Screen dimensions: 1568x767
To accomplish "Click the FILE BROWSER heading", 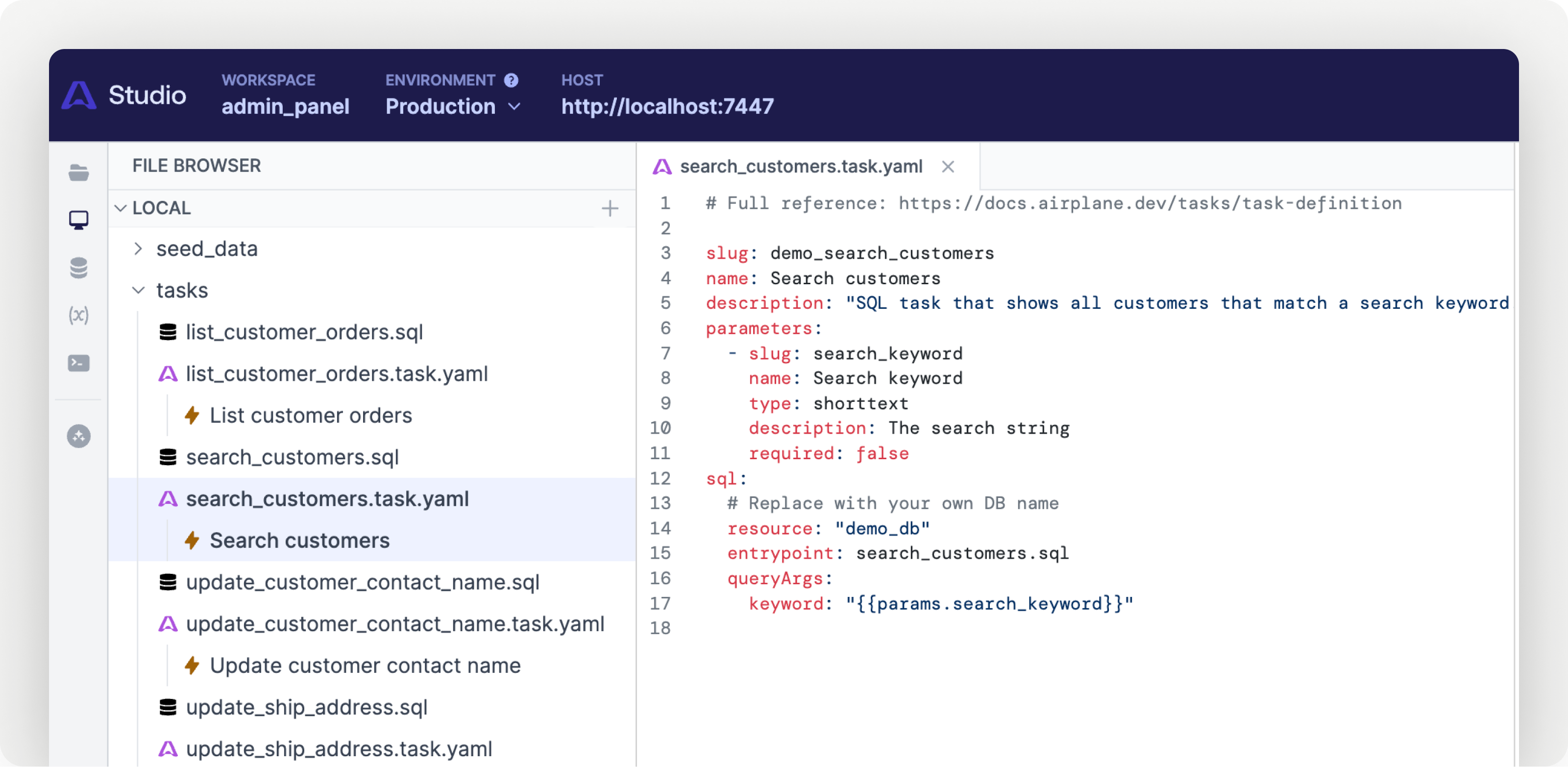I will [196, 166].
